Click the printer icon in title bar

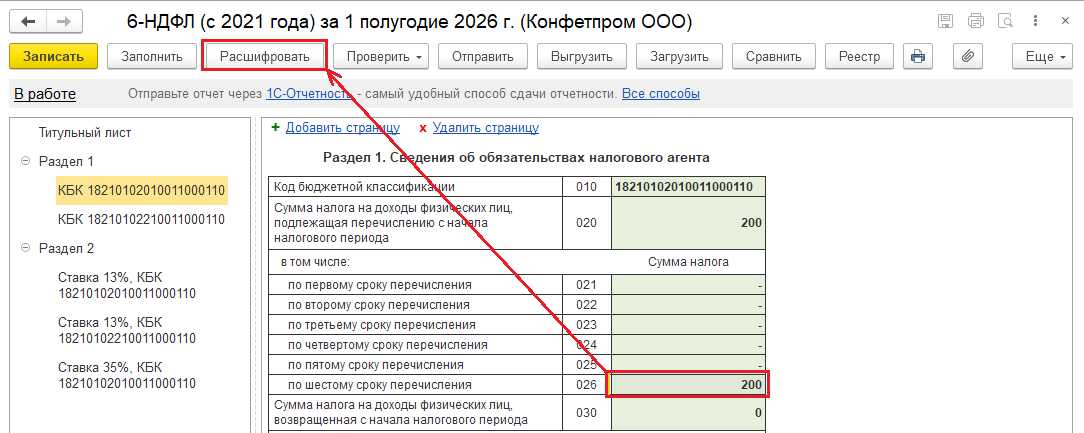(975, 21)
